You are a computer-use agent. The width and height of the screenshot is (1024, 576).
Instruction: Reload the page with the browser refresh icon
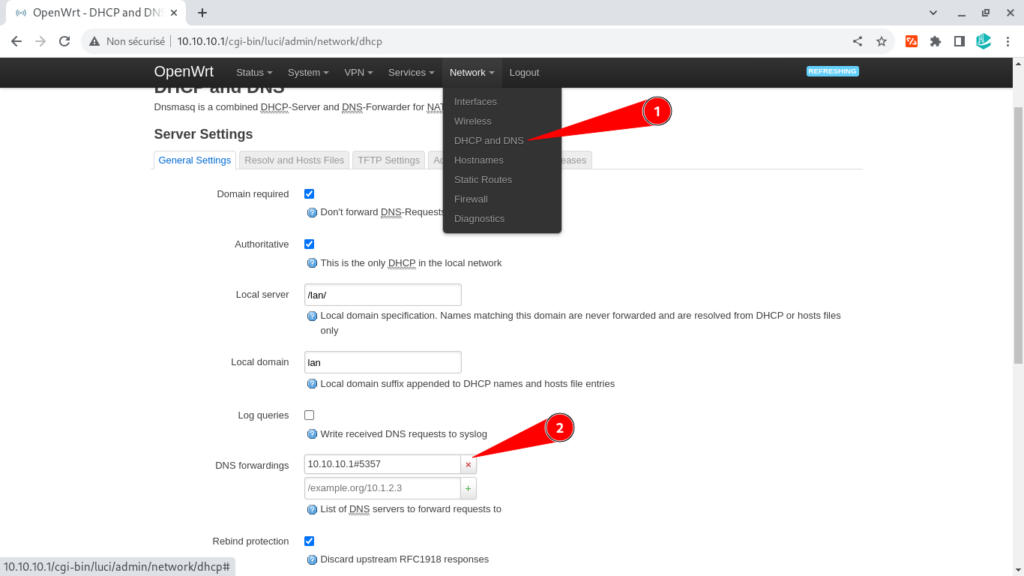coord(64,41)
